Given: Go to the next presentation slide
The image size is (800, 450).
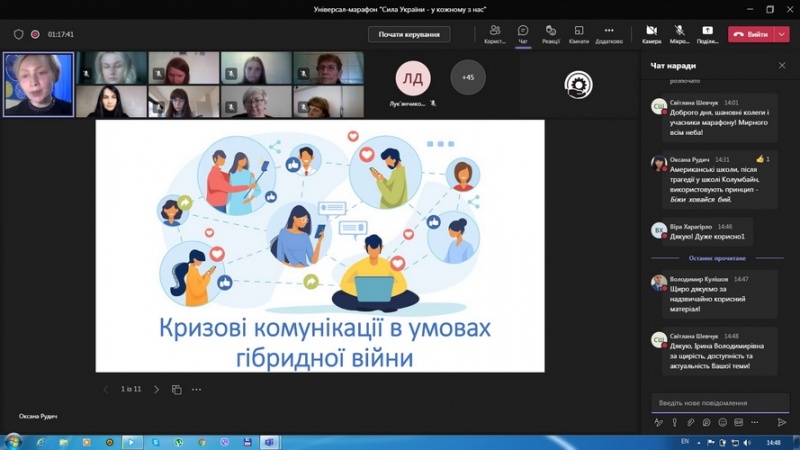Looking at the screenshot, I should coord(156,389).
